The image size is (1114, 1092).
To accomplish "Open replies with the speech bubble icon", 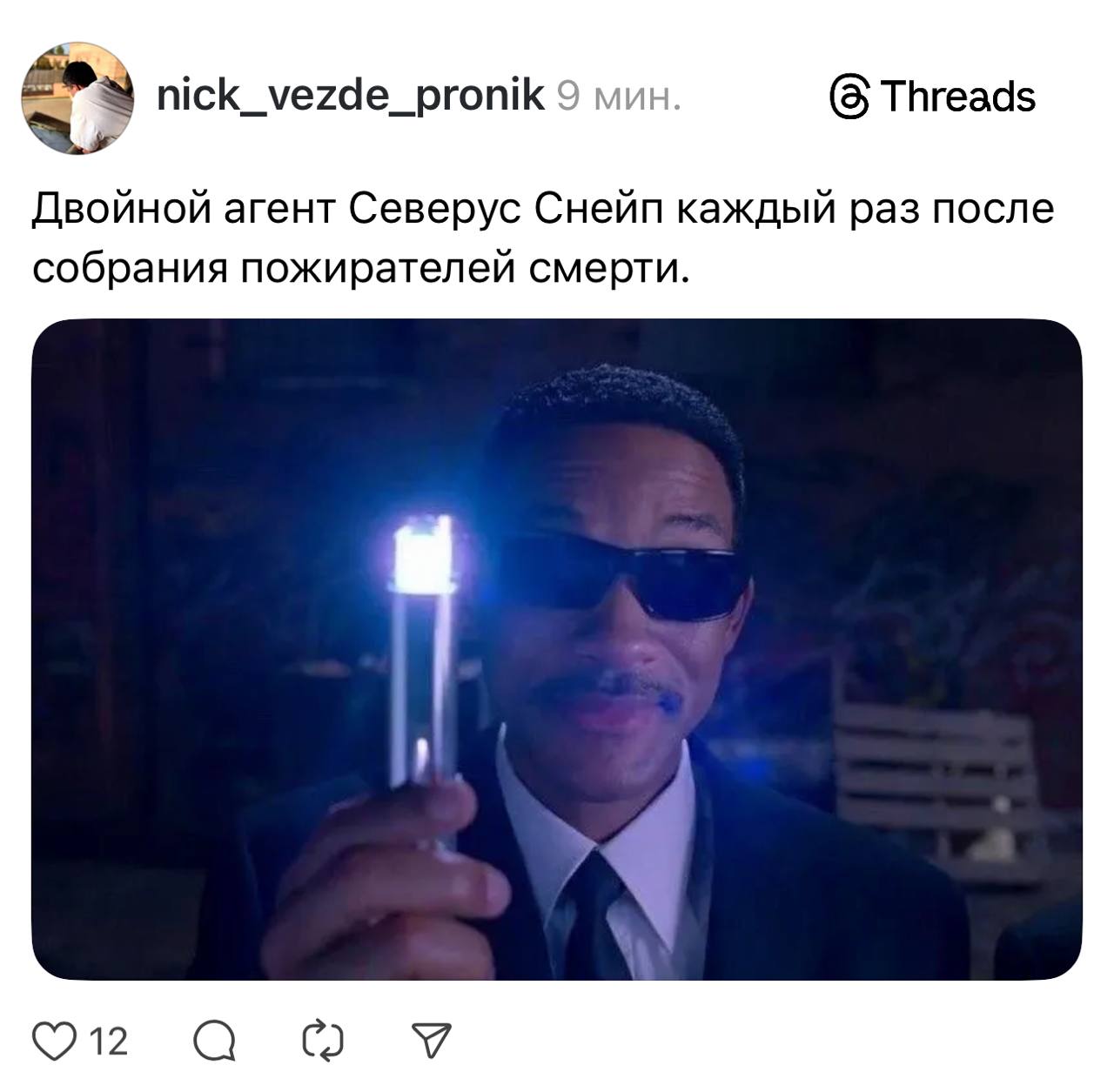I will [213, 1040].
